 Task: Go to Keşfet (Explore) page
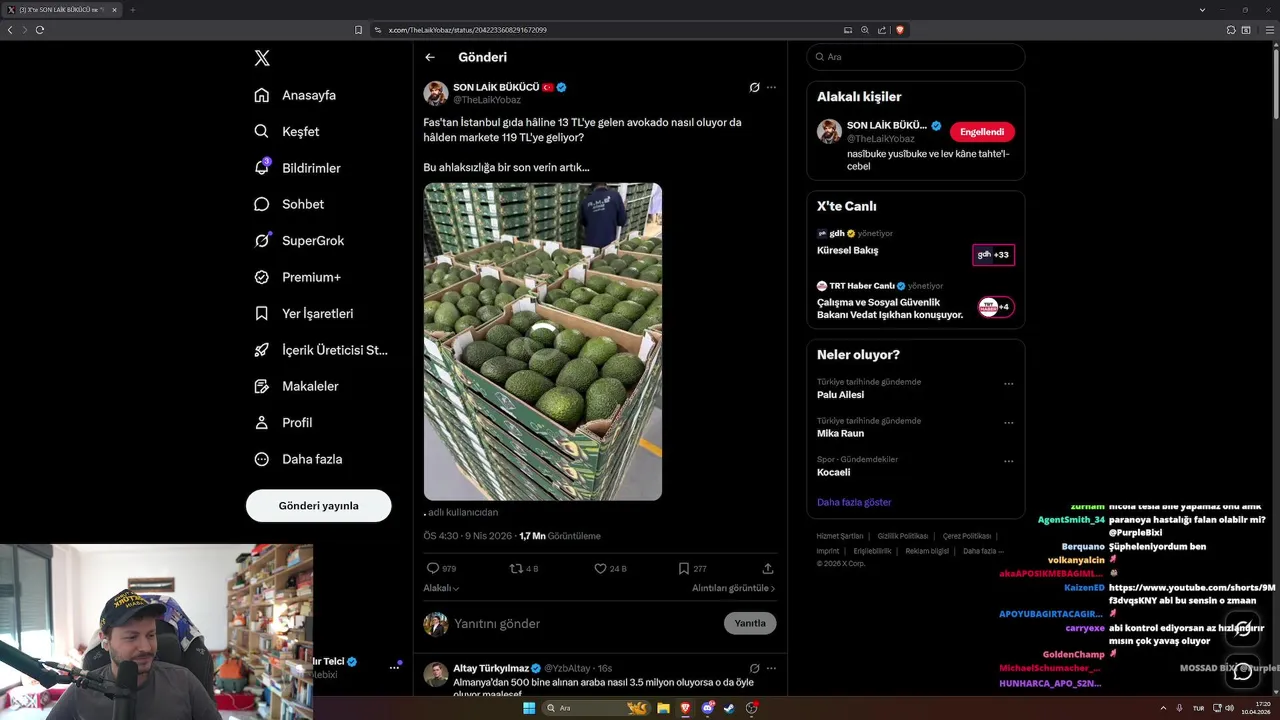tap(287, 131)
